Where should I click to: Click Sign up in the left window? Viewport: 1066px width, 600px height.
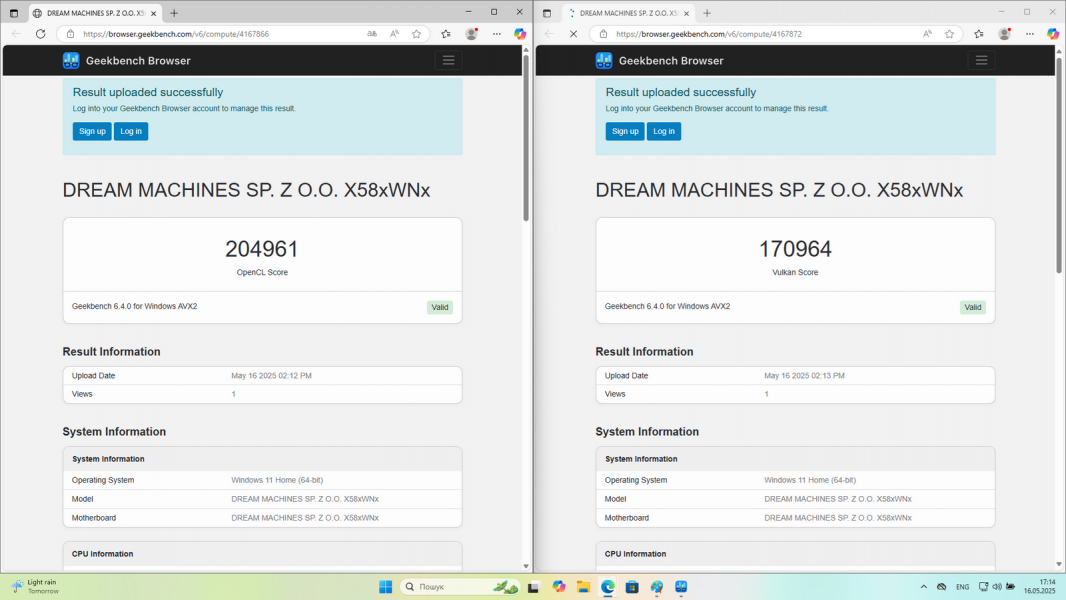(x=92, y=131)
